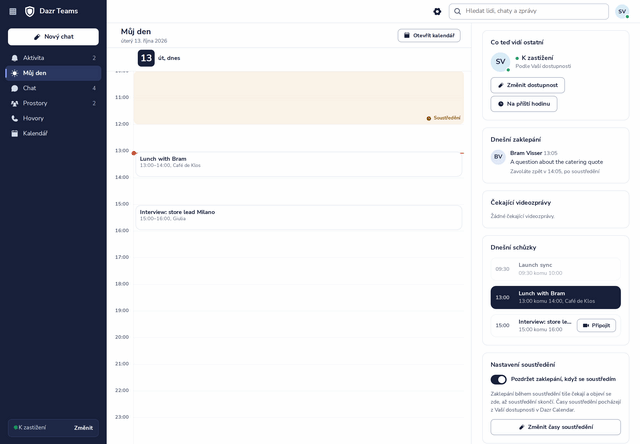Click the Hledat lidi search field

(x=529, y=11)
